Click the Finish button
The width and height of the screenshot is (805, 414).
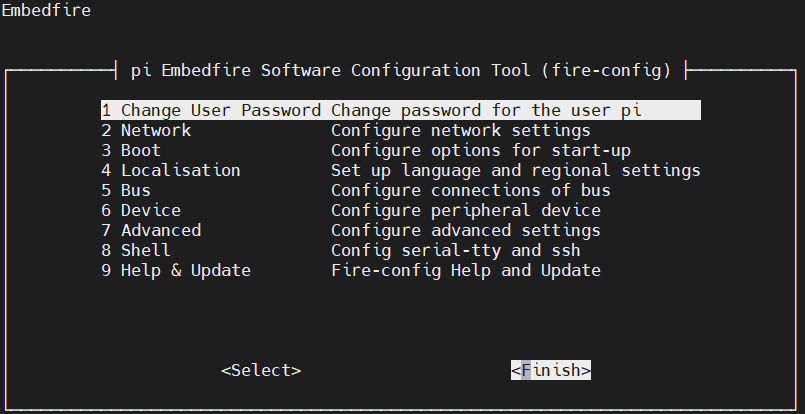551,370
